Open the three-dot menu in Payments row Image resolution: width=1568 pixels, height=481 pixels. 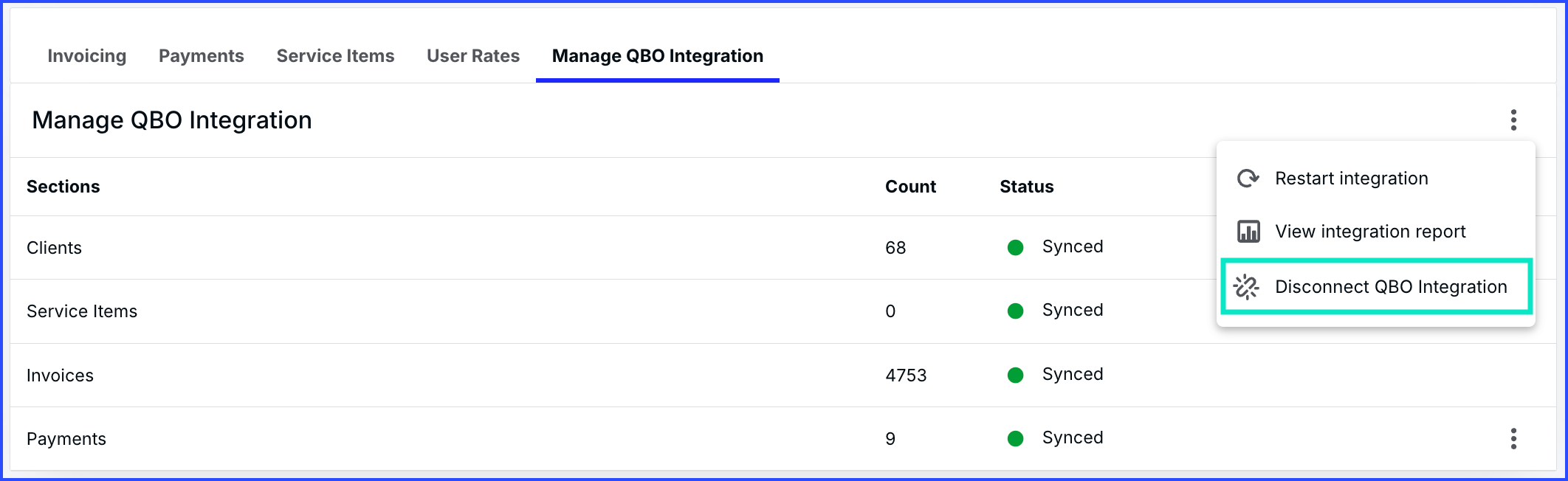(1513, 439)
